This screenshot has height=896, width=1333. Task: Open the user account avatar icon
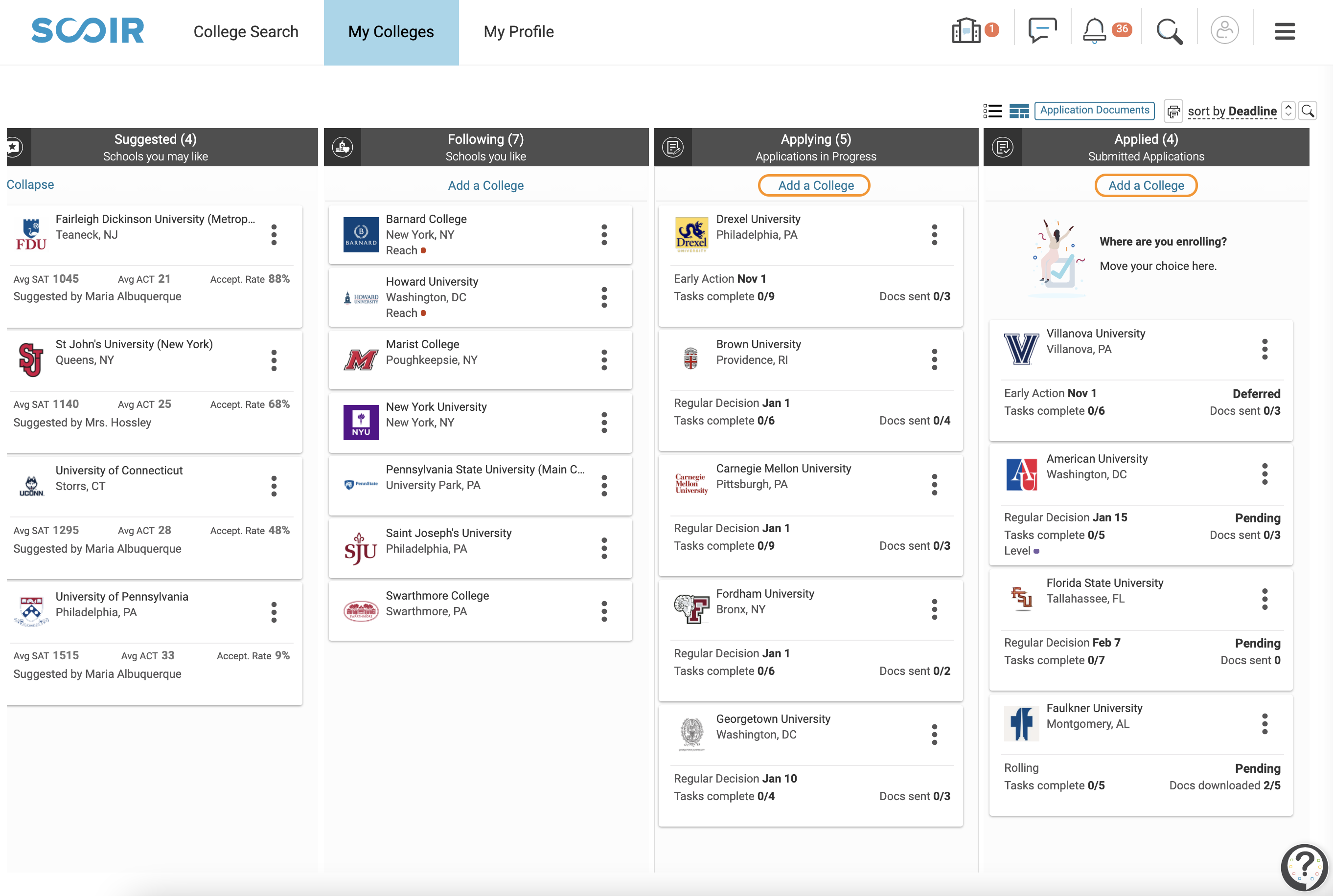coord(1224,31)
